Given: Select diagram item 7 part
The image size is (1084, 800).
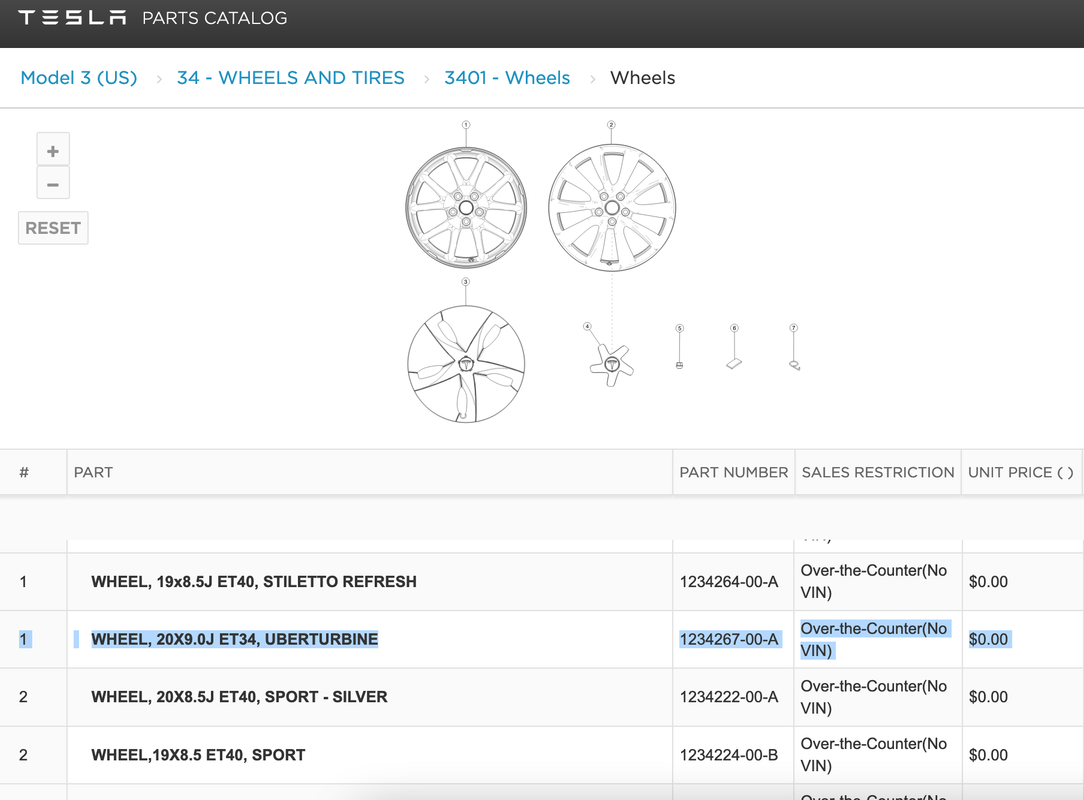Looking at the screenshot, I should click(794, 364).
